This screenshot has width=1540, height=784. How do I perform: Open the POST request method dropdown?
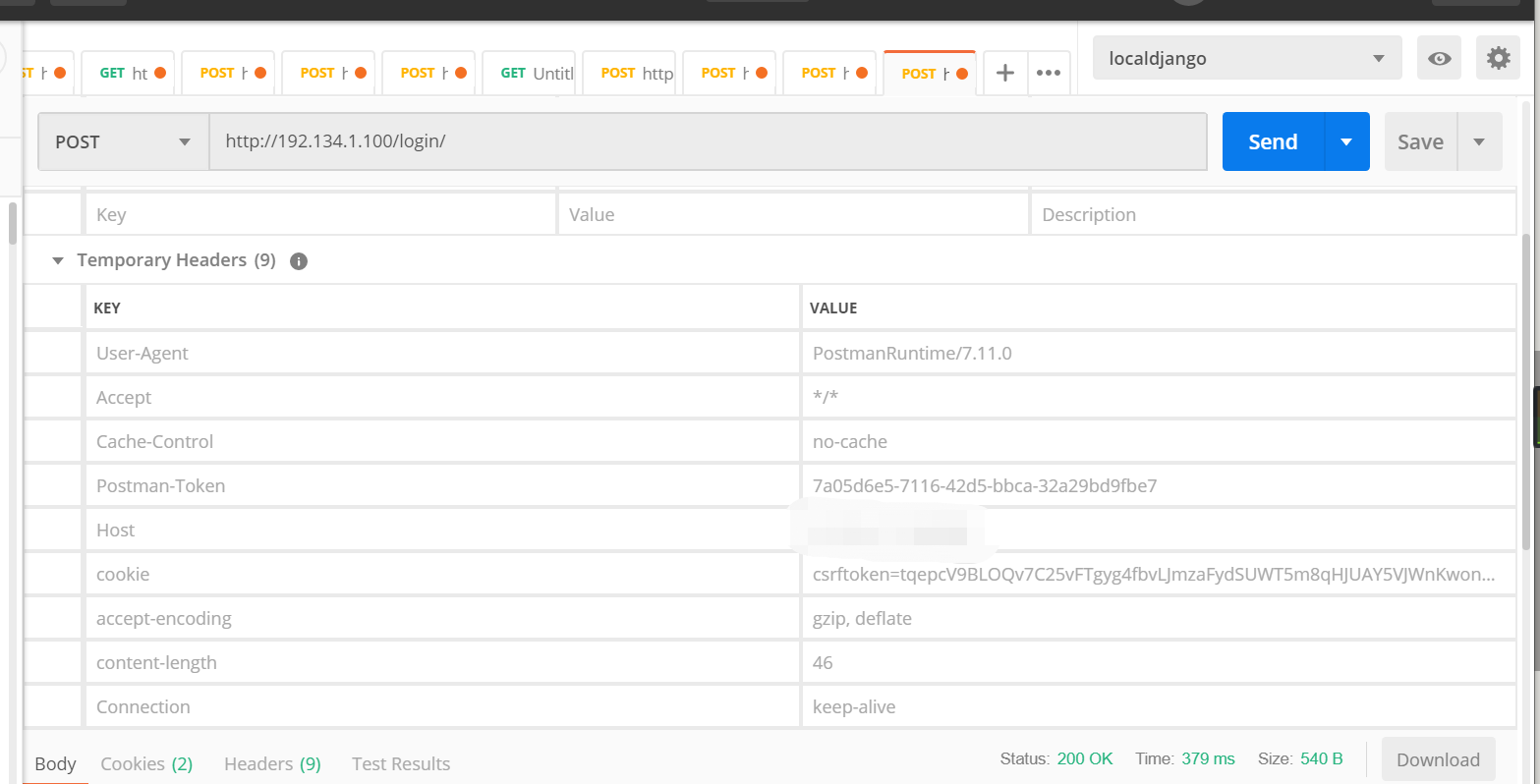click(122, 140)
